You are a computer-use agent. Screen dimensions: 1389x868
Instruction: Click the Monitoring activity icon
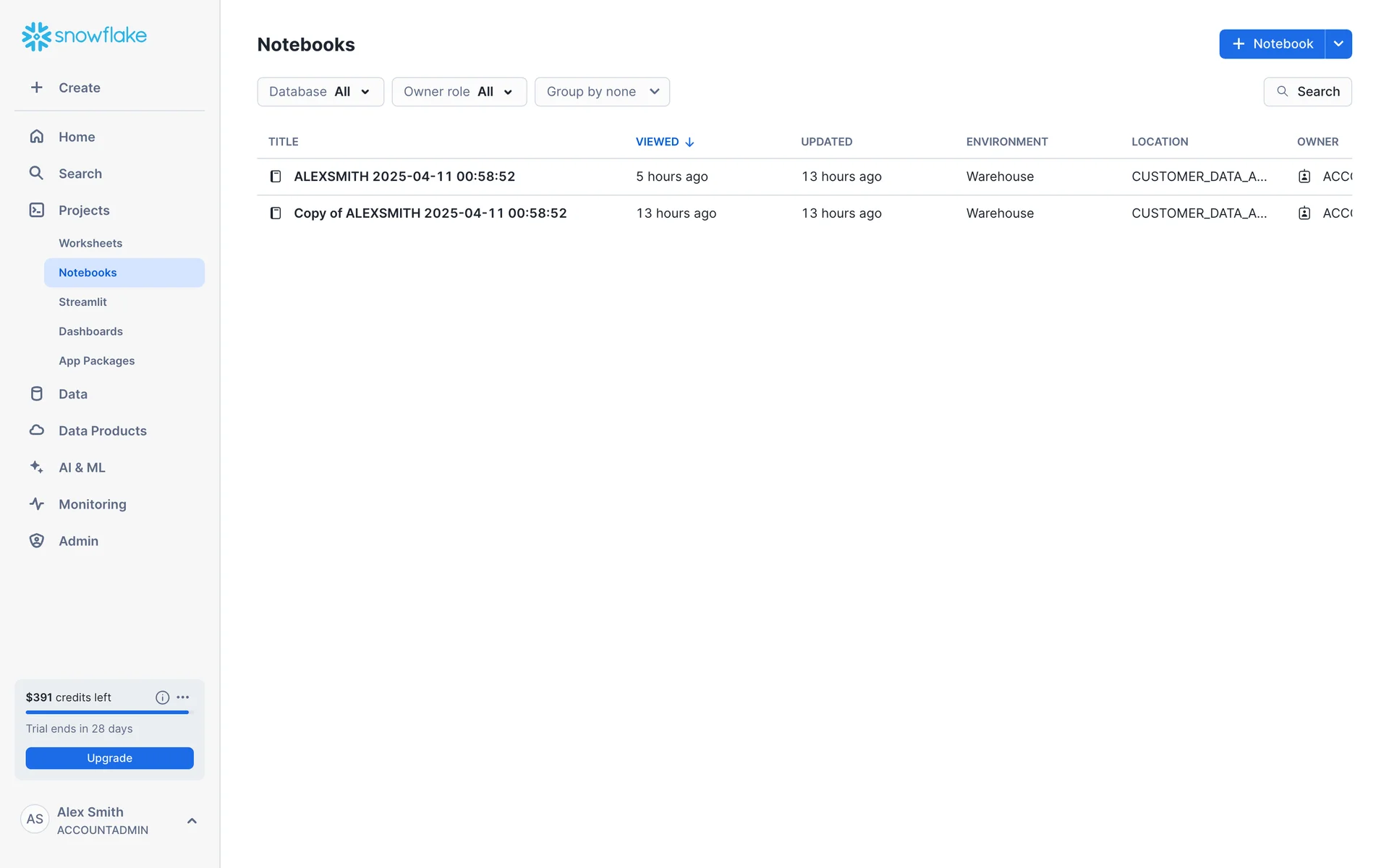coord(36,504)
